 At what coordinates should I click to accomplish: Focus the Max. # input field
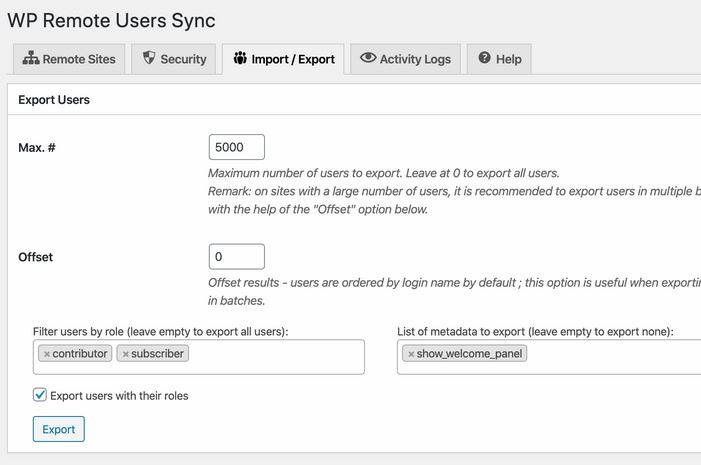pos(236,147)
